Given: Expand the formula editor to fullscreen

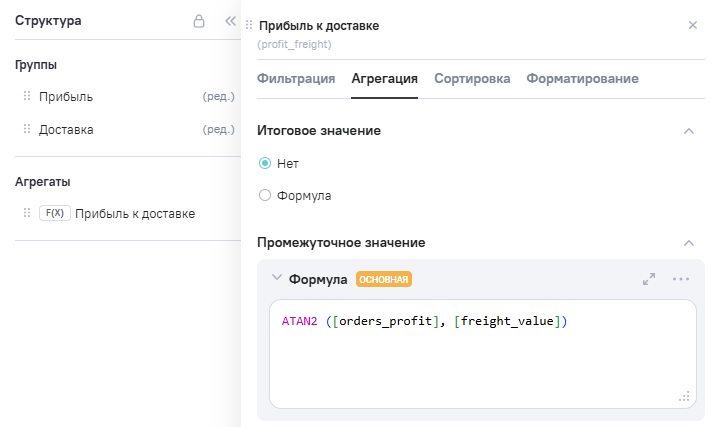Looking at the screenshot, I should tap(649, 279).
